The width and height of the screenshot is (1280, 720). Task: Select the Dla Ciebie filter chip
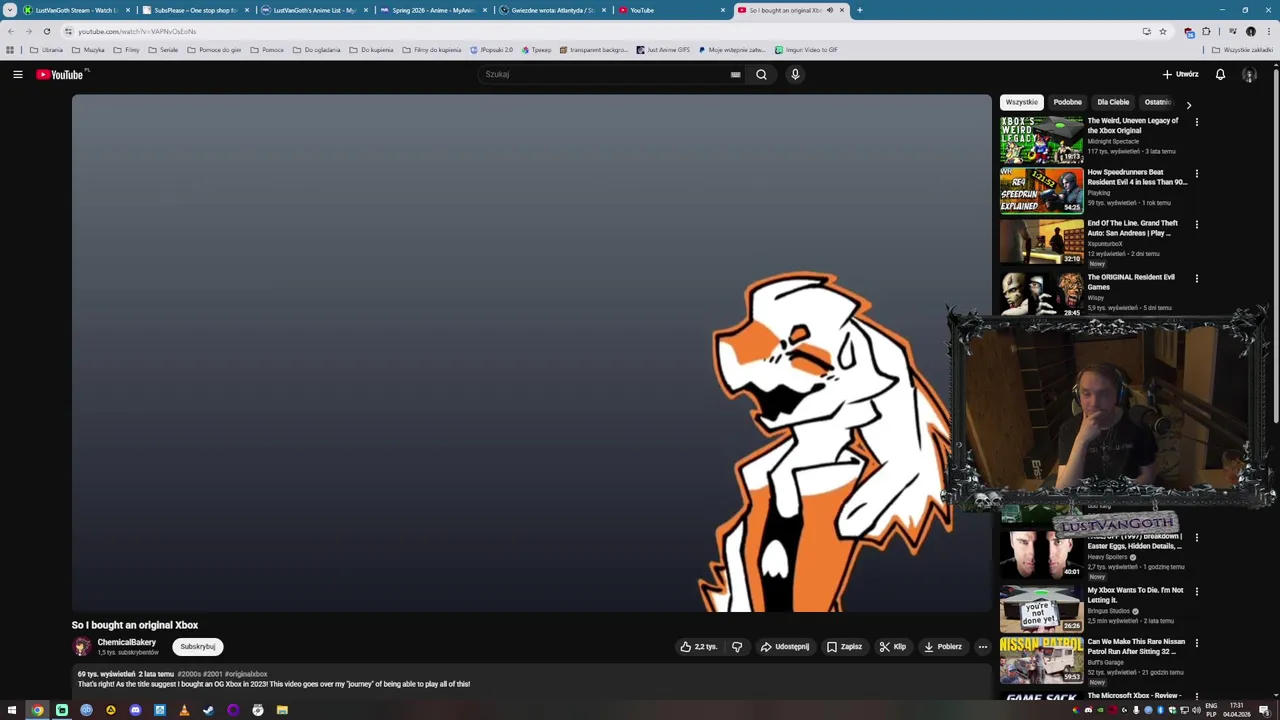(1113, 102)
